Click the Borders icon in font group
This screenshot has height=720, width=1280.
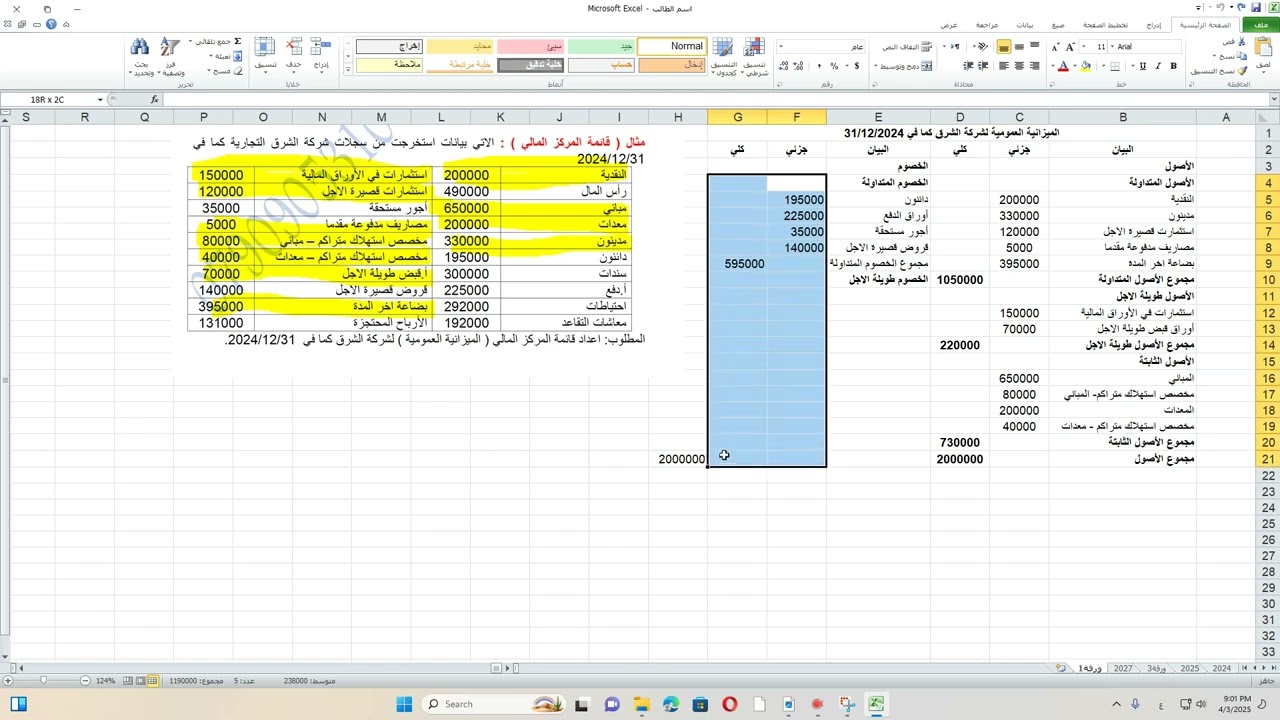1116,66
